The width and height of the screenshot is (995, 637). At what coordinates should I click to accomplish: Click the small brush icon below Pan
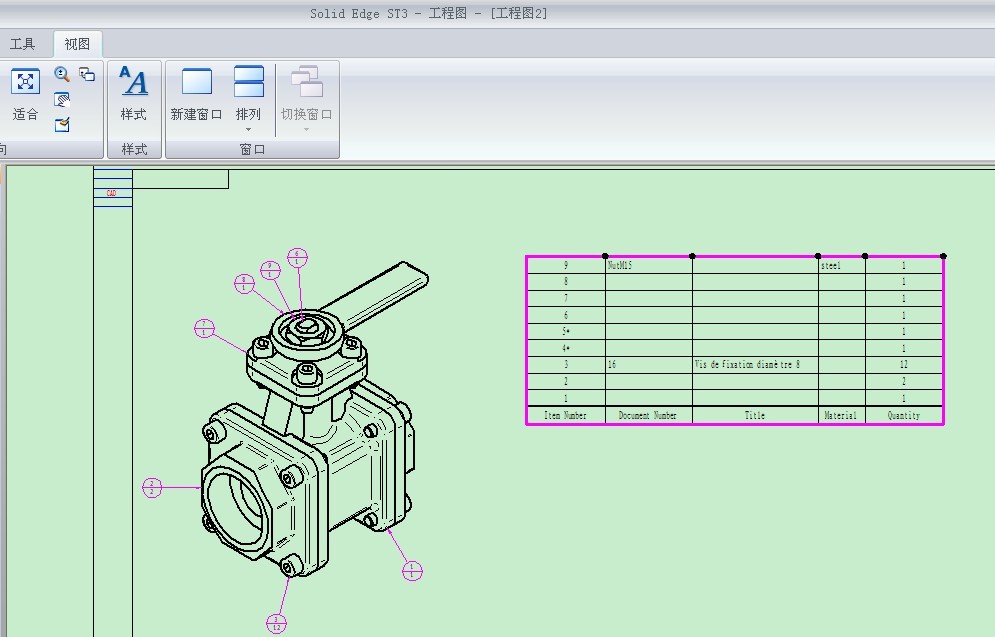(62, 124)
